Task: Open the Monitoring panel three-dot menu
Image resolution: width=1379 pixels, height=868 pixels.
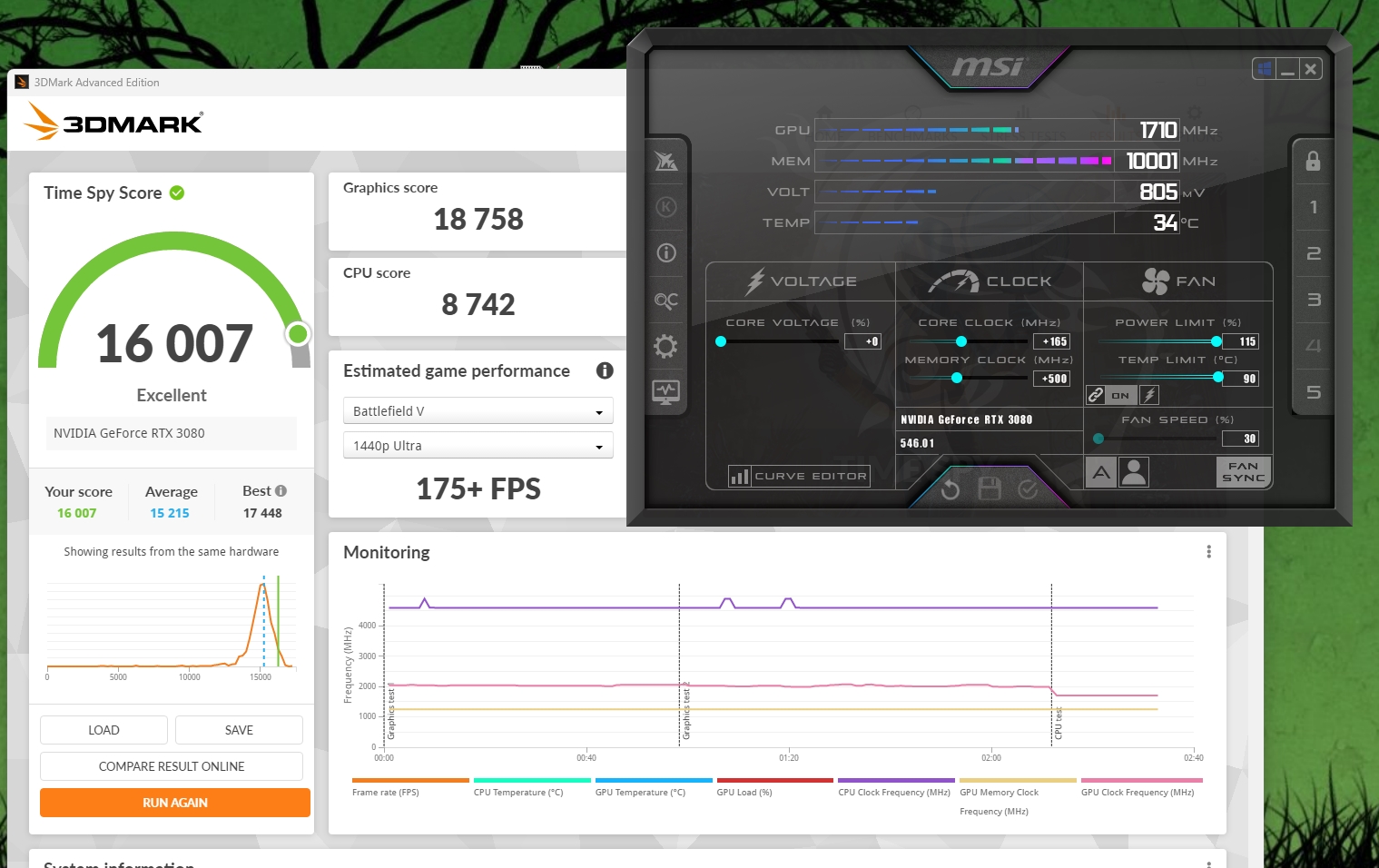Action: 1208,552
